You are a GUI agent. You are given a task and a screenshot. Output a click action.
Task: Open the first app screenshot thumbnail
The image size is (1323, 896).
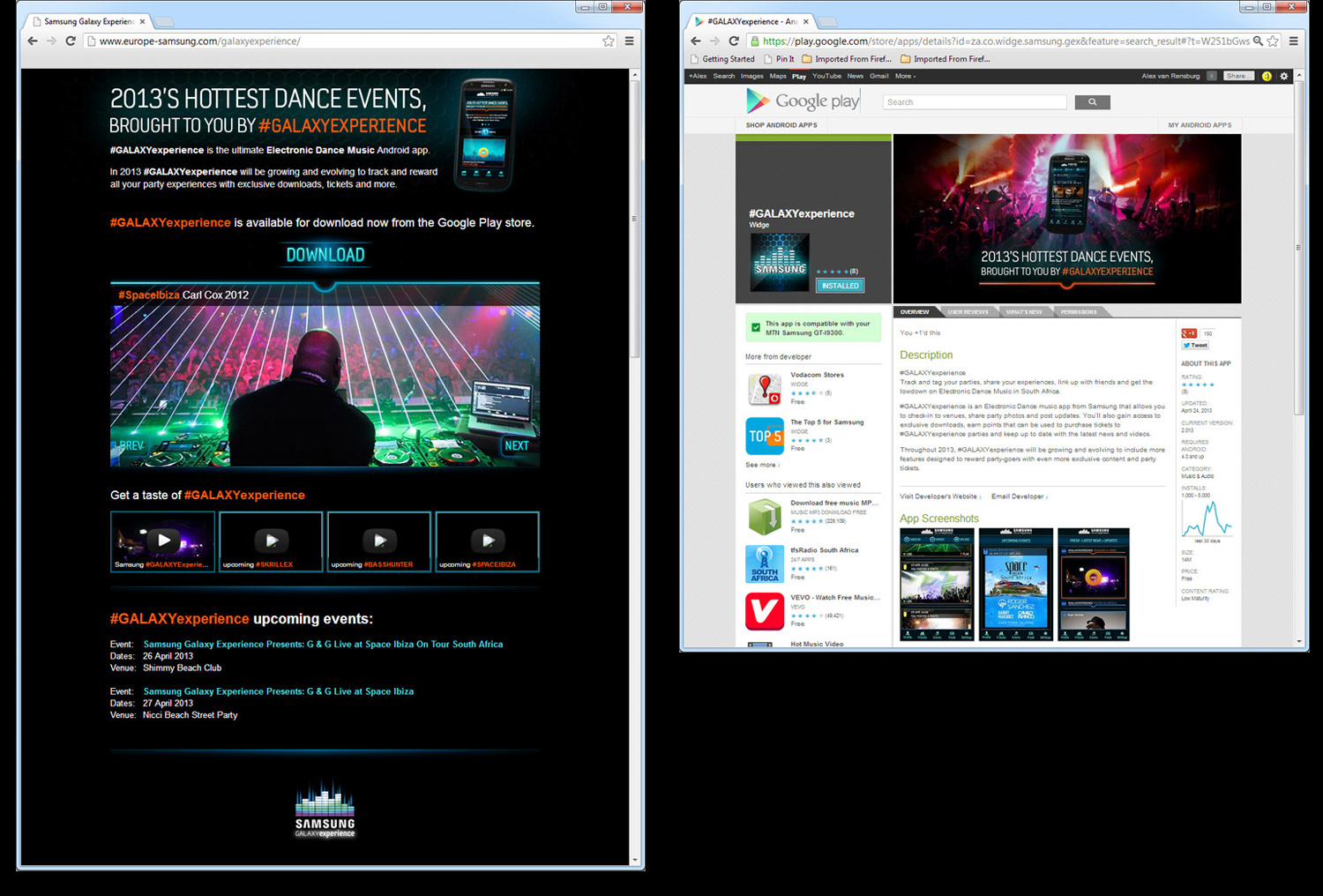click(937, 584)
